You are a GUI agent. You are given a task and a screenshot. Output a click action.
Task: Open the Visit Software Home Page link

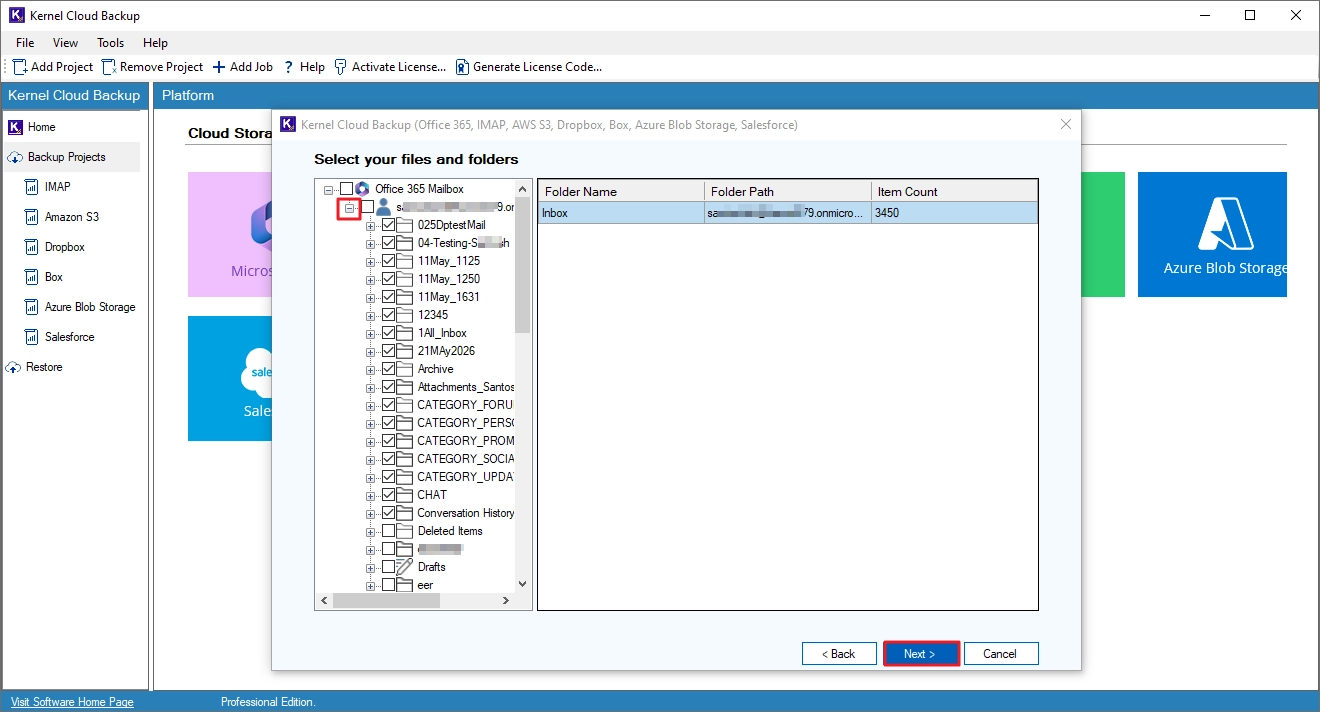tap(72, 702)
